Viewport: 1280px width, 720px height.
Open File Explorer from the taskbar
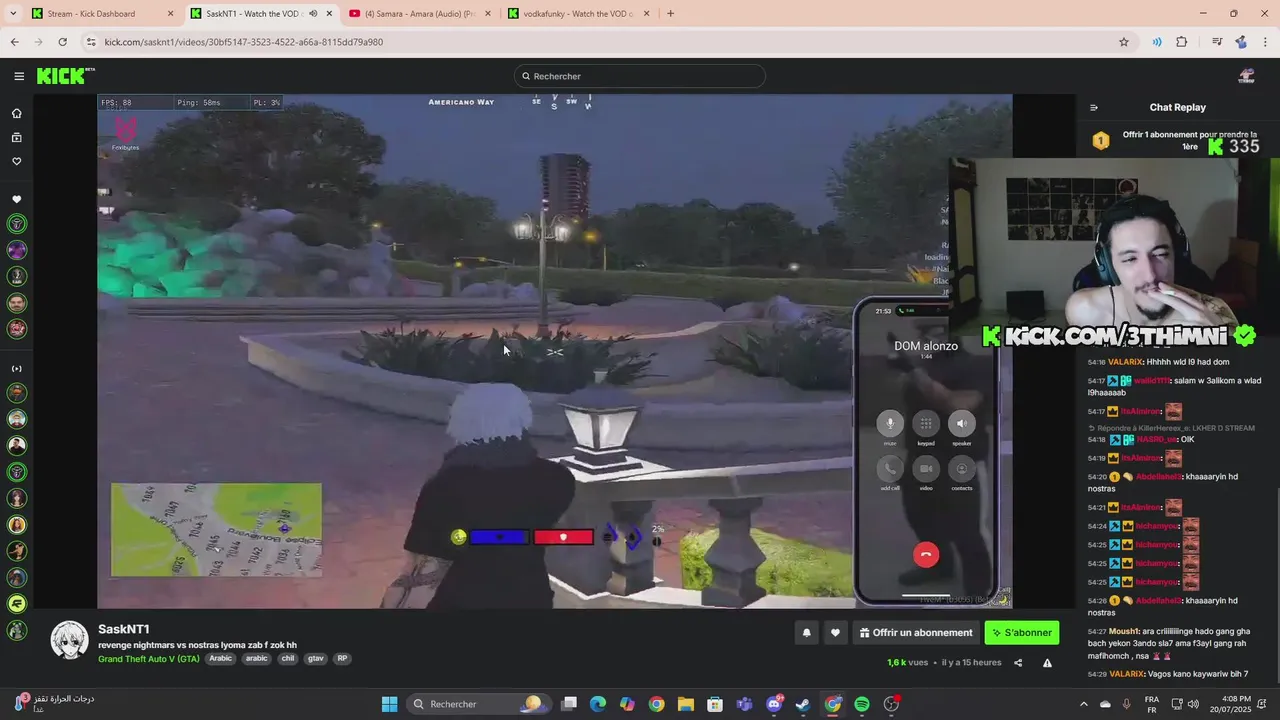[686, 704]
